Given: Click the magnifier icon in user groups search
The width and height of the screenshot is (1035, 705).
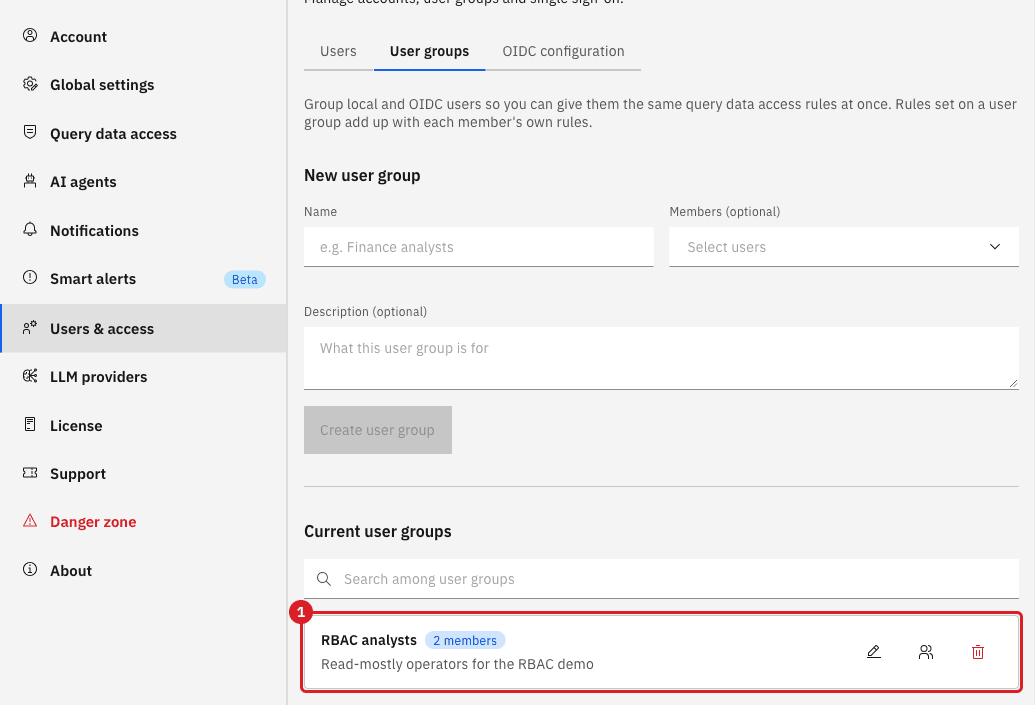Looking at the screenshot, I should [323, 579].
